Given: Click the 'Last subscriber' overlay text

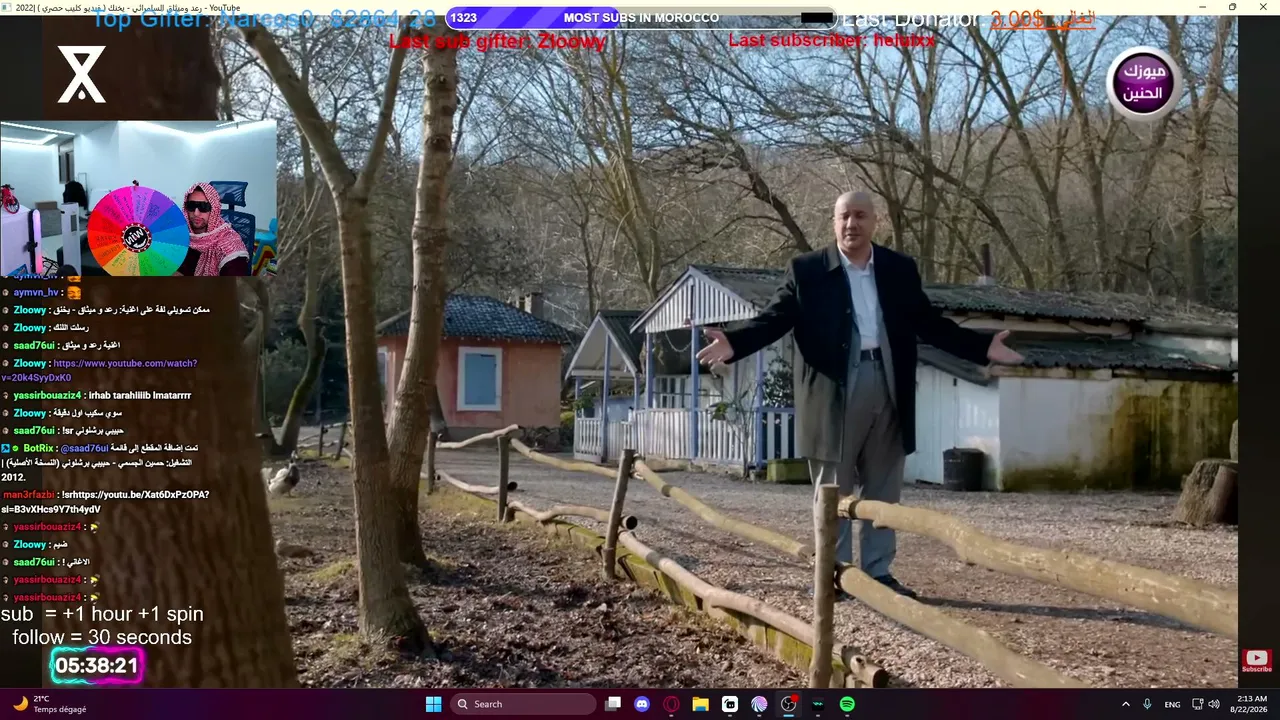Looking at the screenshot, I should [x=832, y=40].
